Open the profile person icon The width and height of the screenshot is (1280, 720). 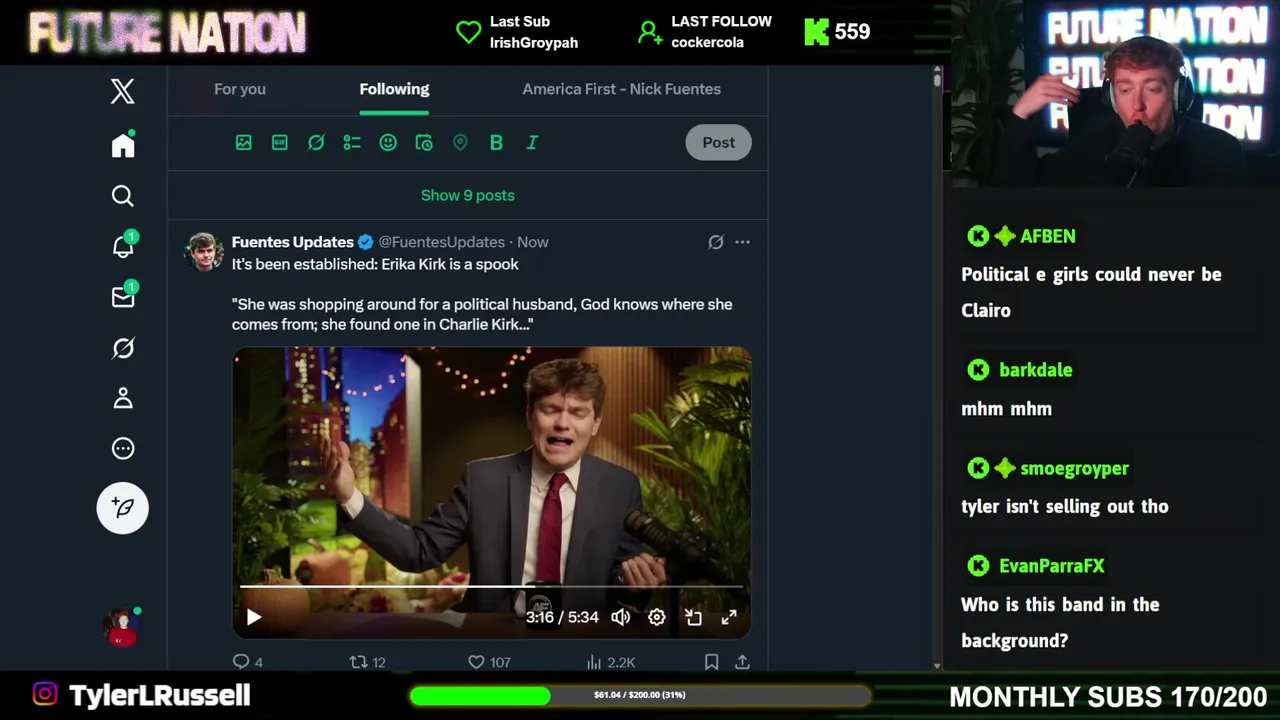point(123,398)
